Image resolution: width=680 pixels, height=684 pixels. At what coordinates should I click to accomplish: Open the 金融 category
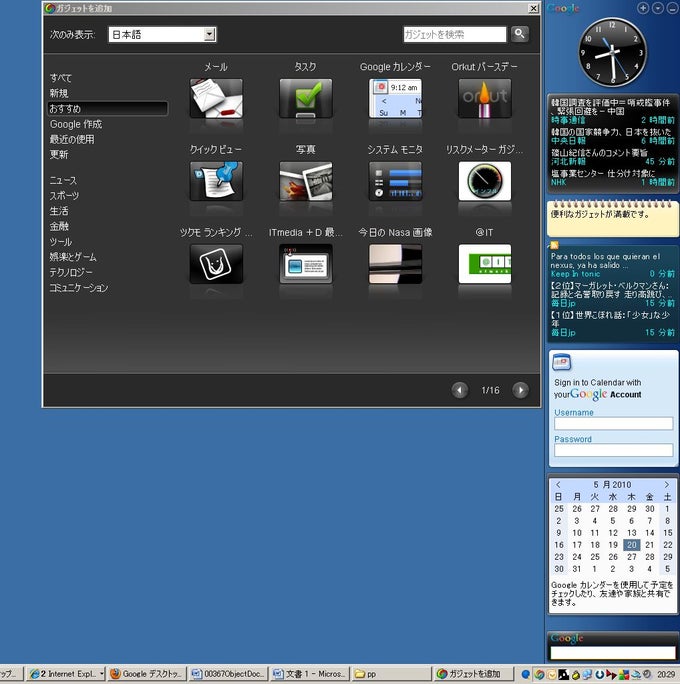[59, 226]
